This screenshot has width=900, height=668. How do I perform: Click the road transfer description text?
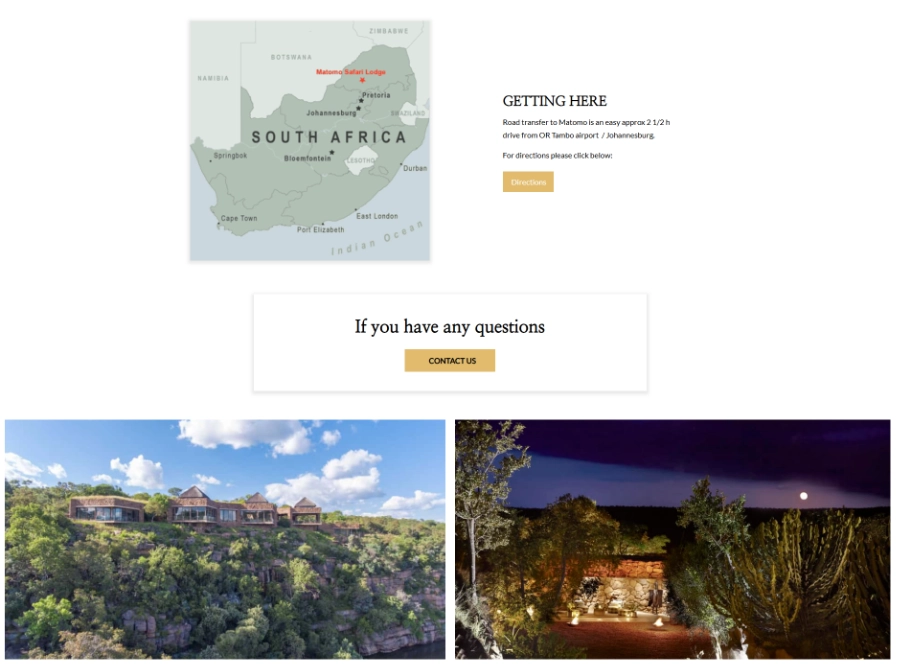coord(586,129)
